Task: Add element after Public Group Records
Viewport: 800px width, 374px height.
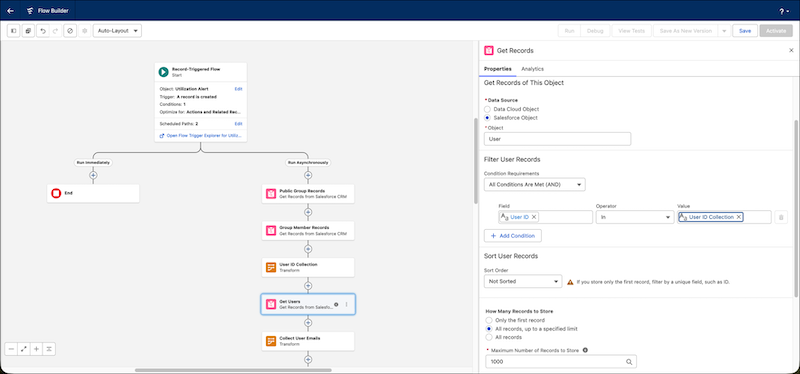Action: 308,212
